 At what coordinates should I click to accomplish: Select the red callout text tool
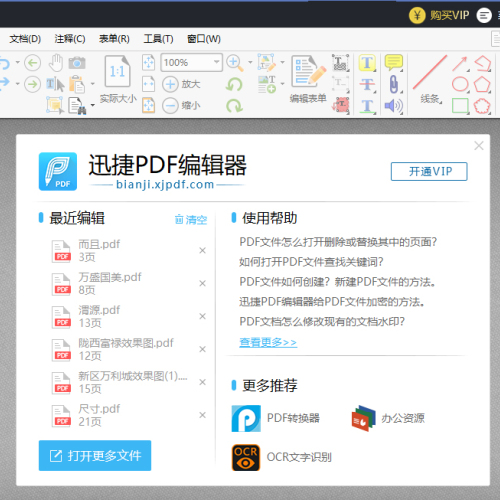(x=340, y=106)
